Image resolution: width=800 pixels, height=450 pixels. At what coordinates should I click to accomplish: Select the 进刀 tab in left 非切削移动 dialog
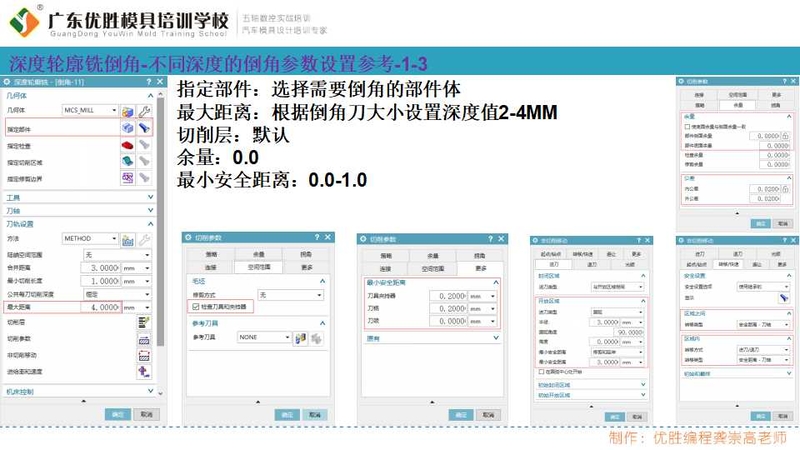pos(554,264)
